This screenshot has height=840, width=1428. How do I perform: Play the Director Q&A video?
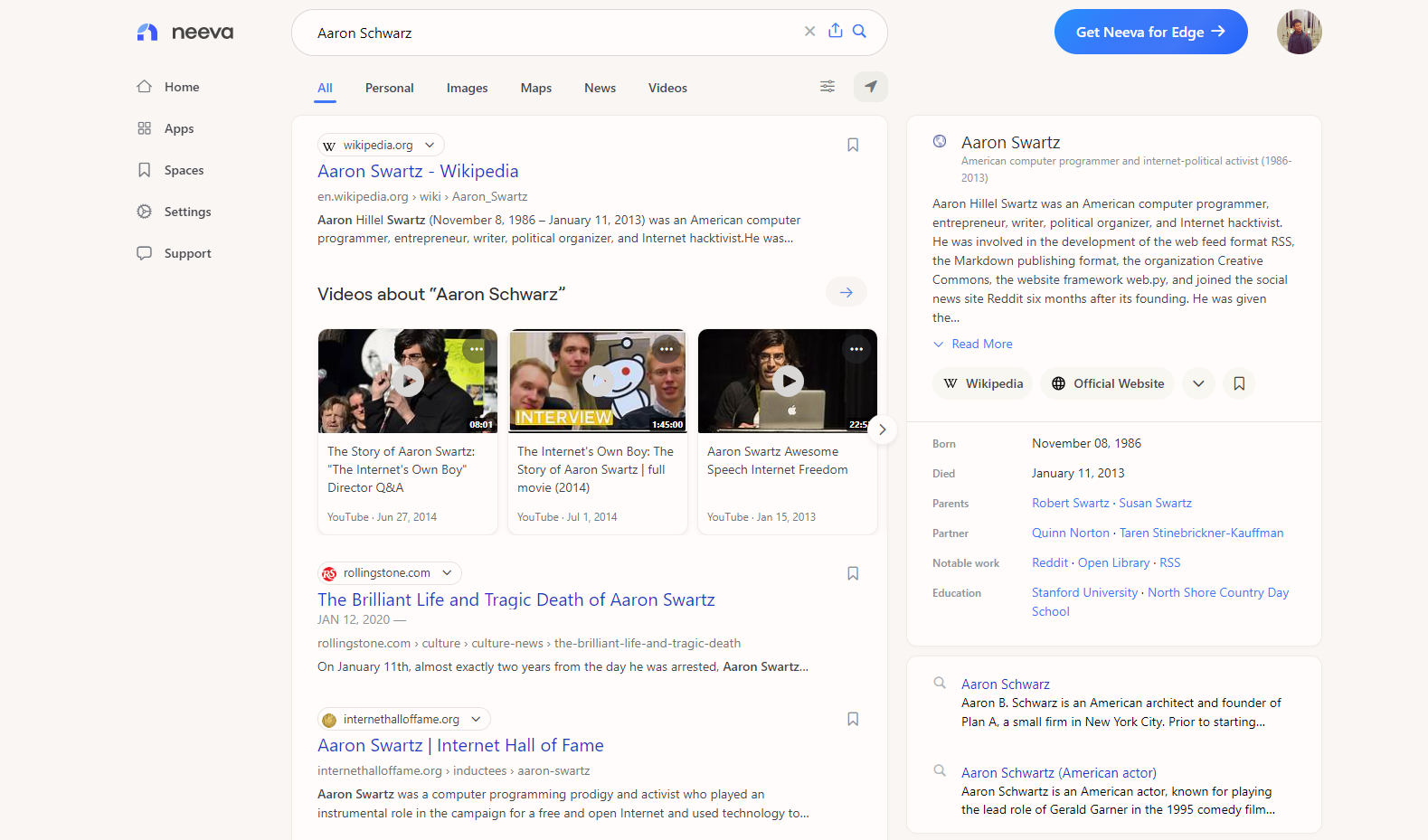pos(408,381)
